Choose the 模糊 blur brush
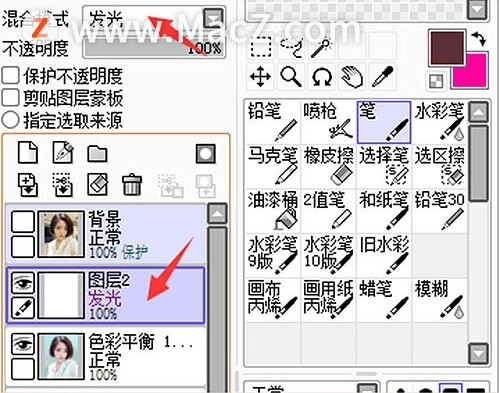 (439, 300)
